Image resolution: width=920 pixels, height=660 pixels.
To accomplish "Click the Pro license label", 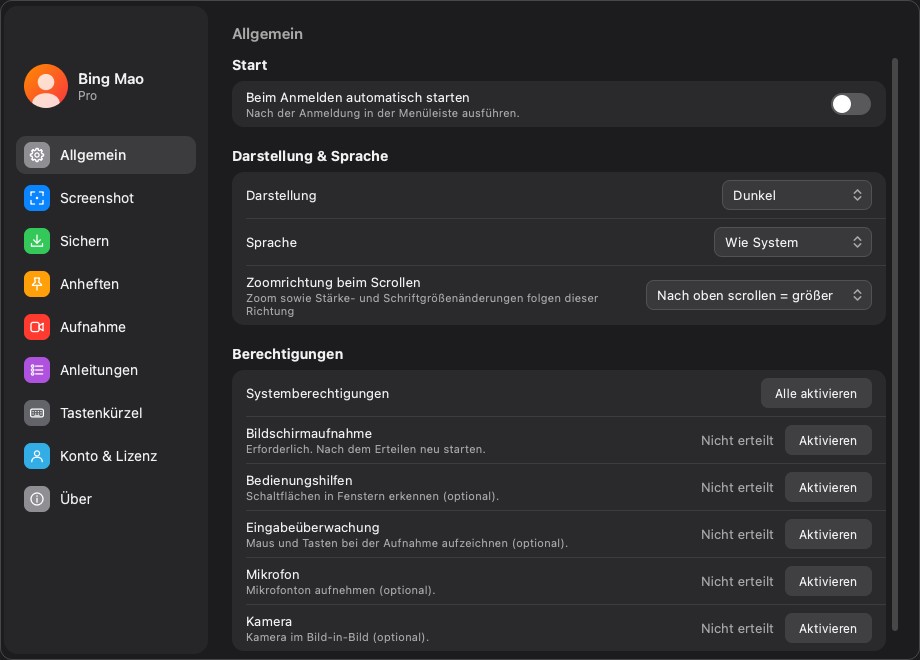I will point(87,96).
